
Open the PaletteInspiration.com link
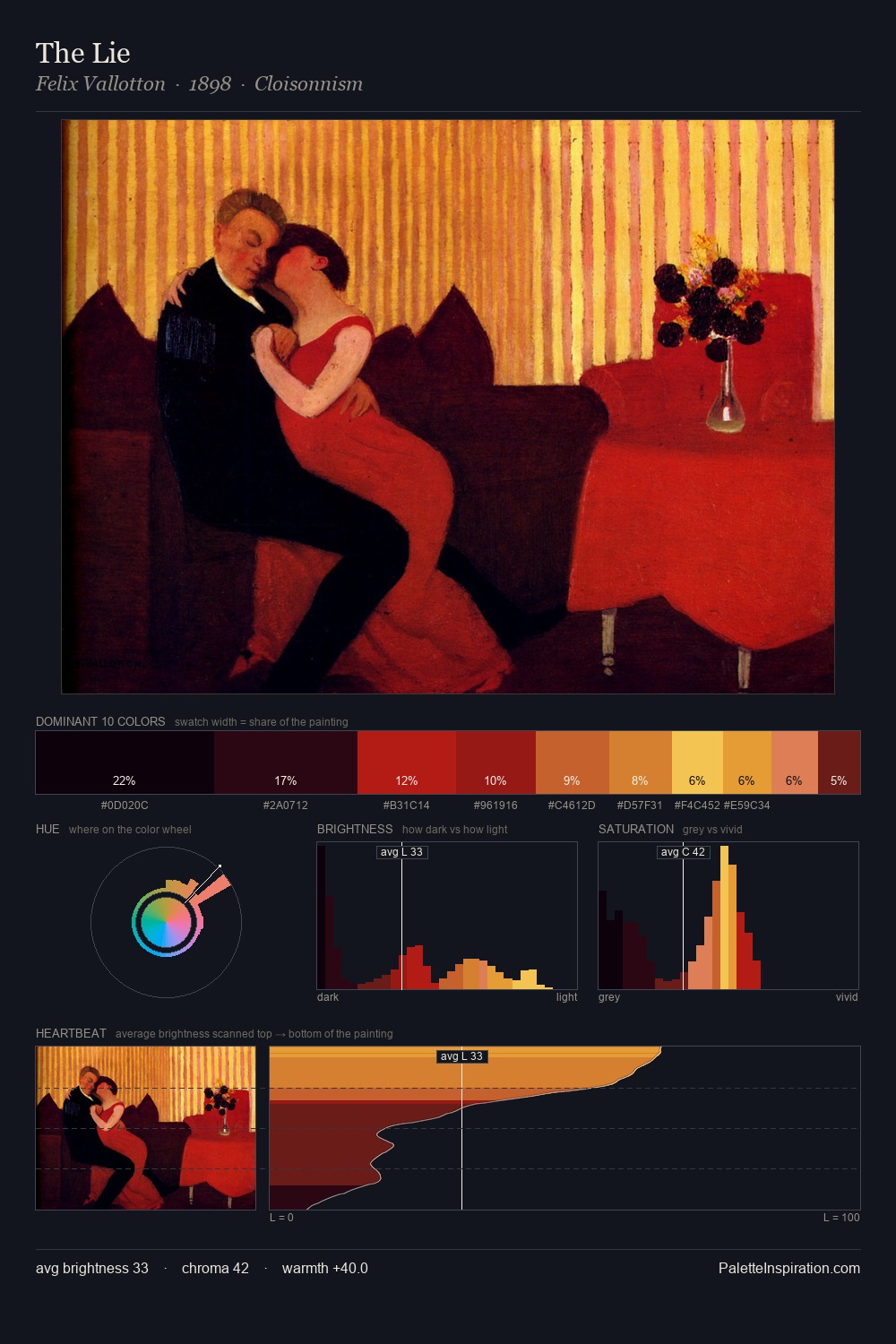pos(789,1269)
